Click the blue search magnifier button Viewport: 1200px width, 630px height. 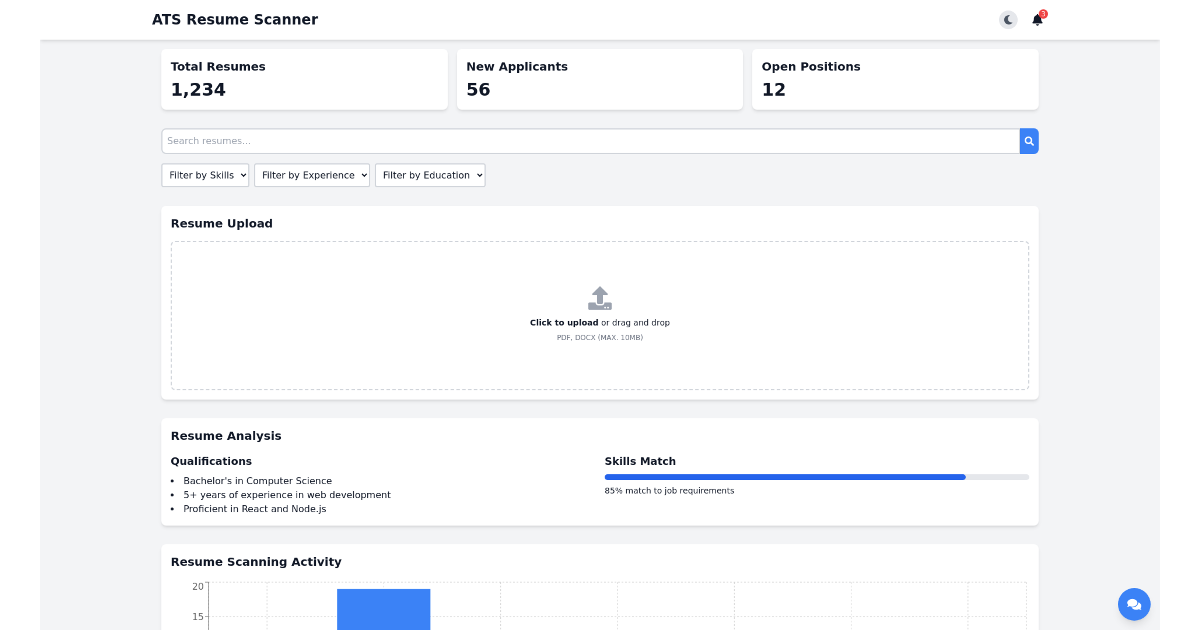click(x=1029, y=141)
